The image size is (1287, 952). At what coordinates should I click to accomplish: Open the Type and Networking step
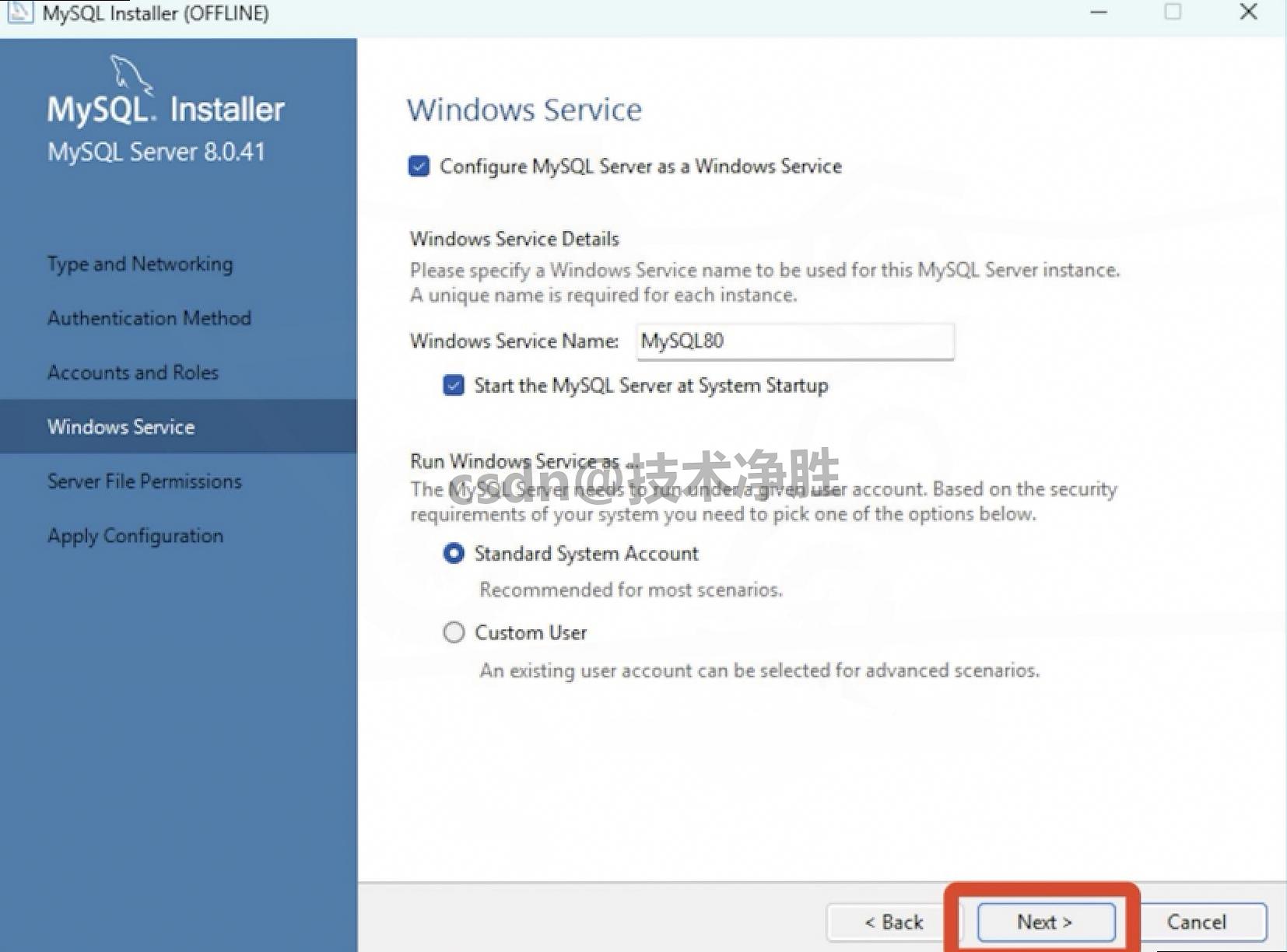click(x=140, y=264)
